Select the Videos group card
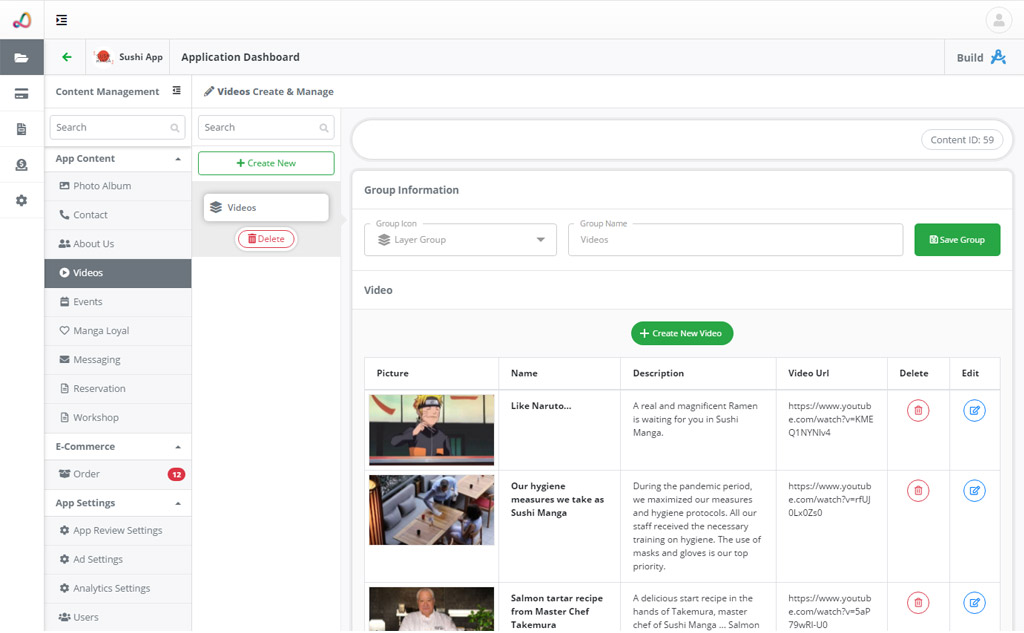The width and height of the screenshot is (1024, 633). 266,208
